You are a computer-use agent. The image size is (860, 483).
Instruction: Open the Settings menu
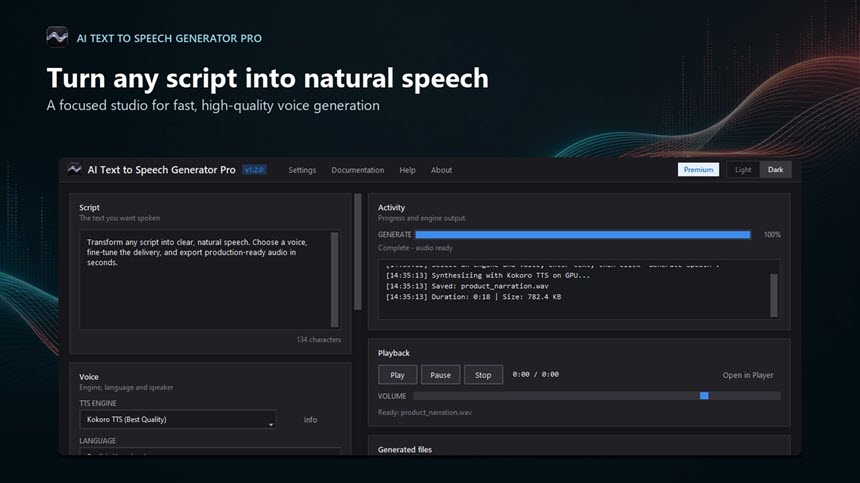(x=302, y=170)
